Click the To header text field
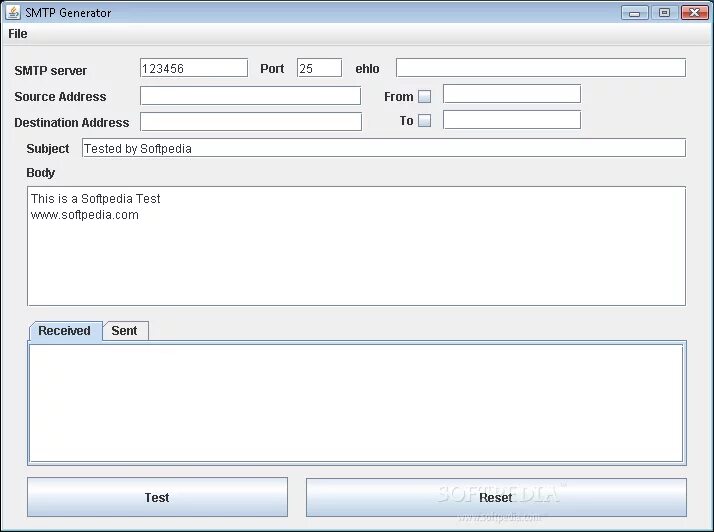The width and height of the screenshot is (714, 532). point(512,120)
